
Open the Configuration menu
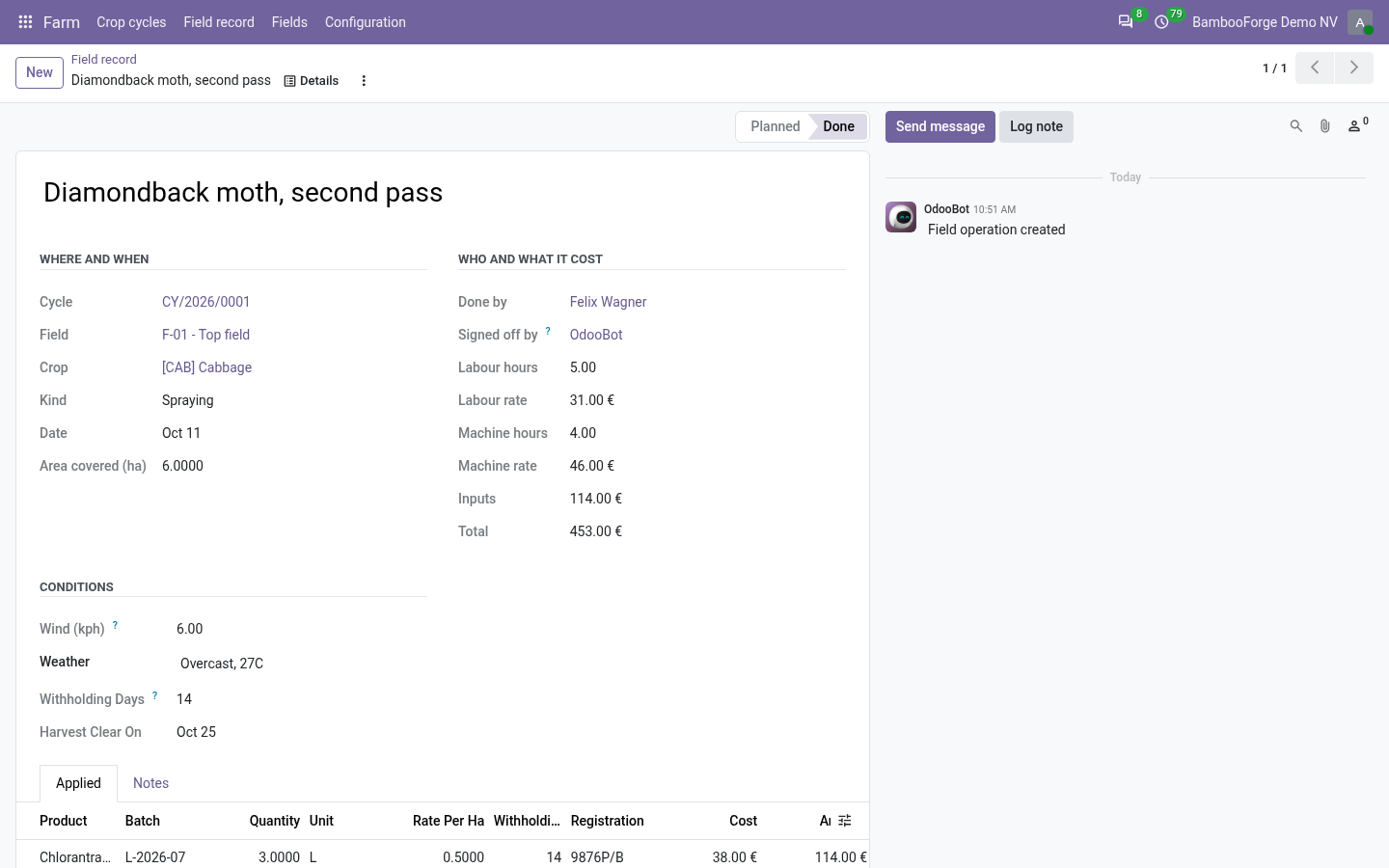(x=366, y=22)
